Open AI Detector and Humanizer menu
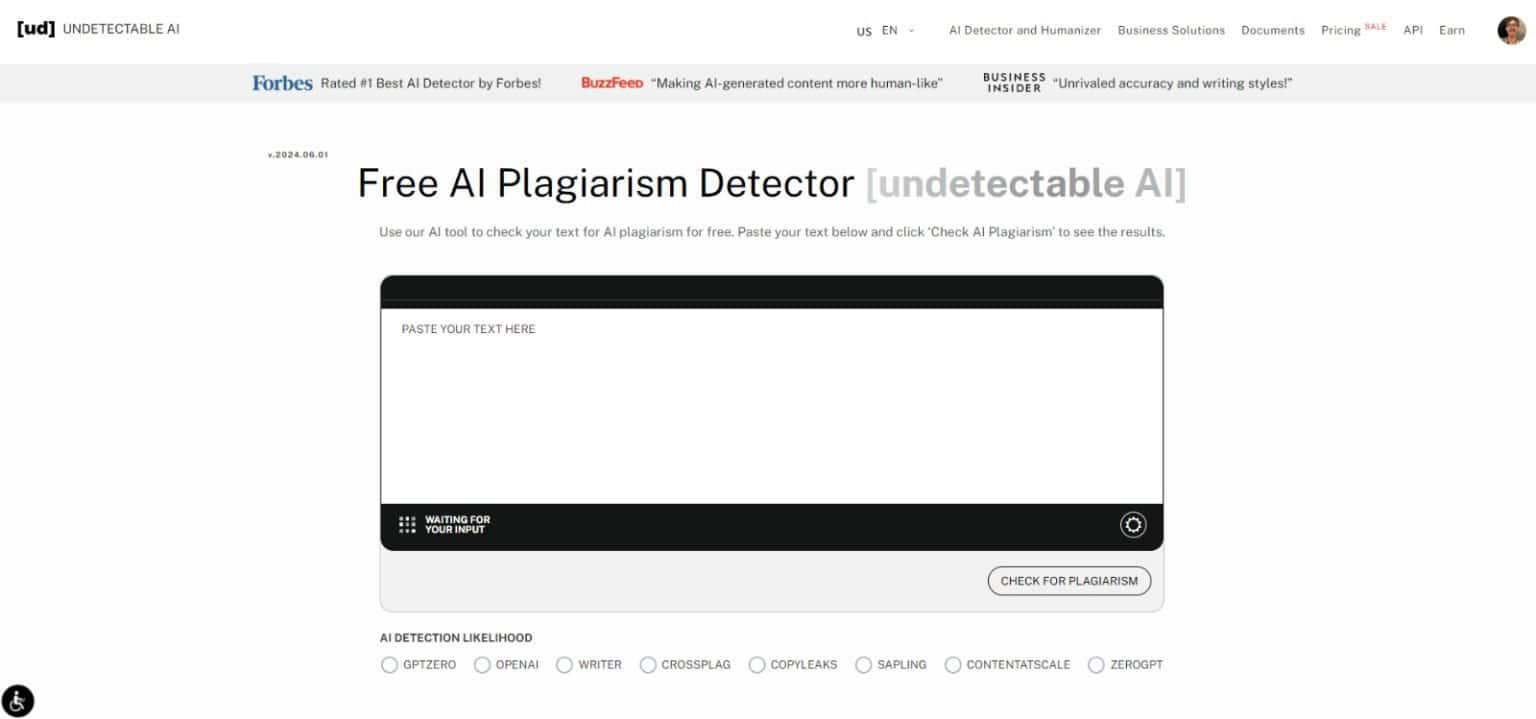The height and width of the screenshot is (719, 1536). coord(1025,31)
